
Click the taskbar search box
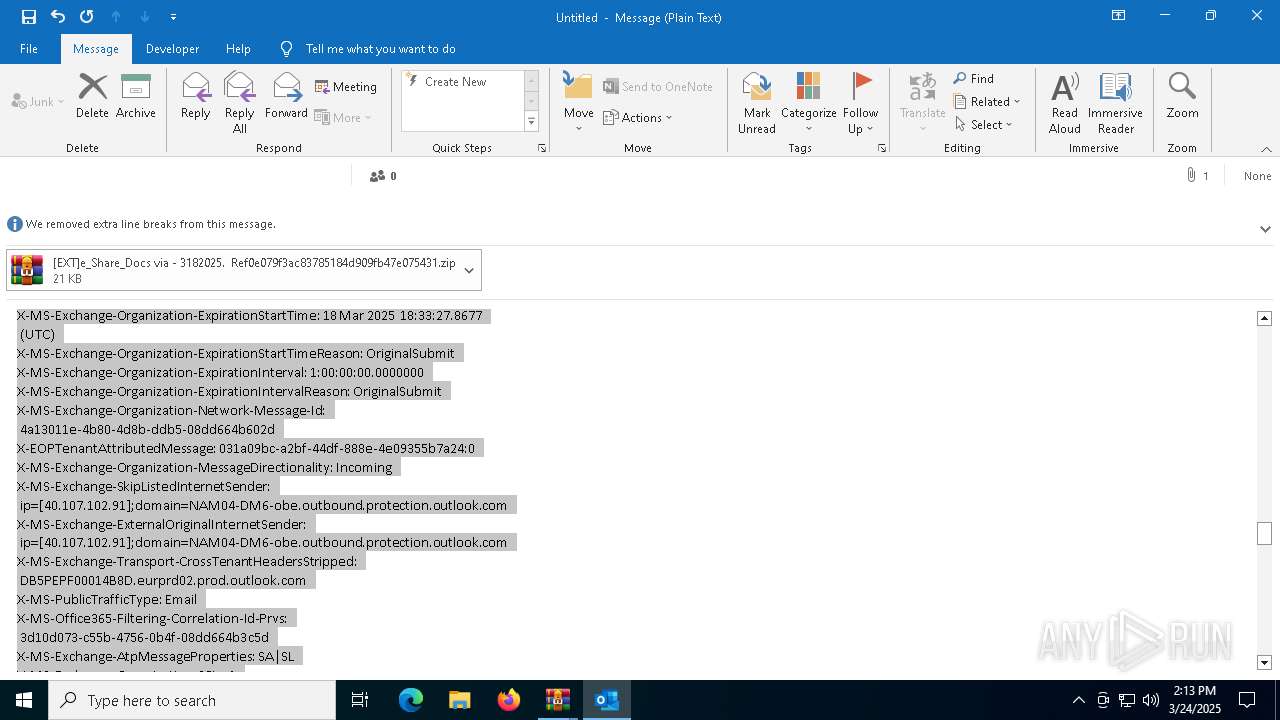click(x=192, y=700)
